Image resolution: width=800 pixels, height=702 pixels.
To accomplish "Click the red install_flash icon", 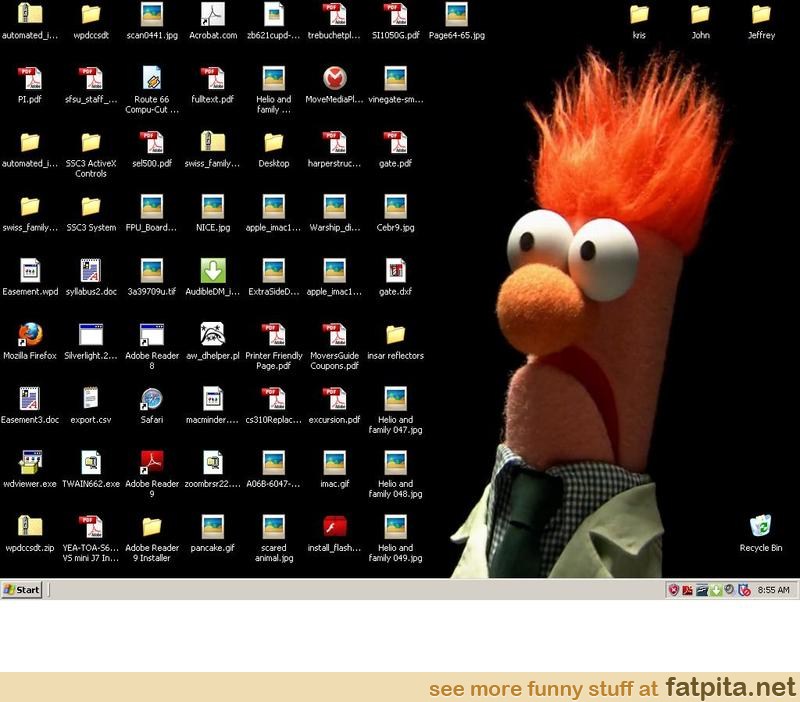I will point(335,526).
